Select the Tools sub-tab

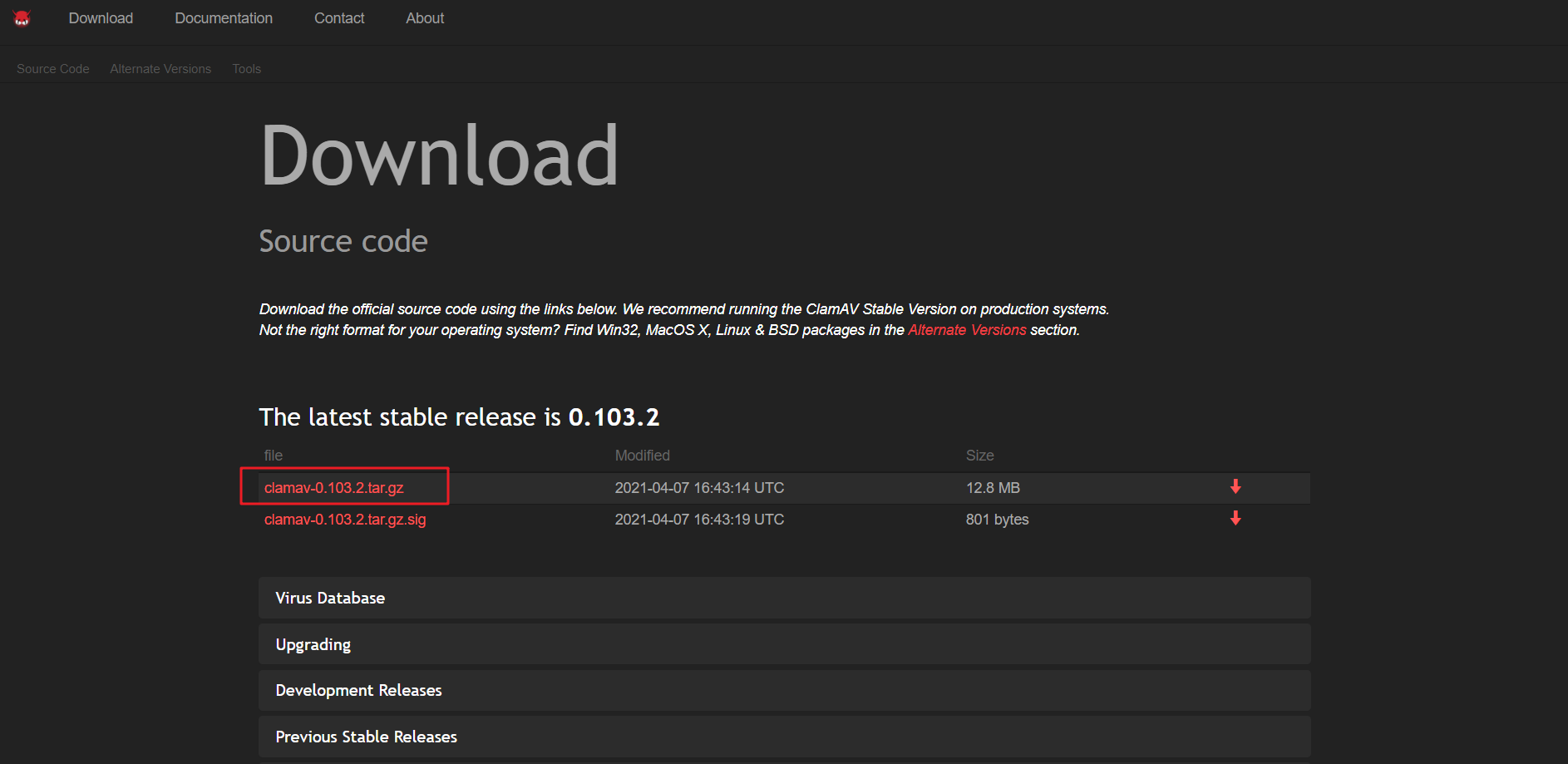point(247,69)
